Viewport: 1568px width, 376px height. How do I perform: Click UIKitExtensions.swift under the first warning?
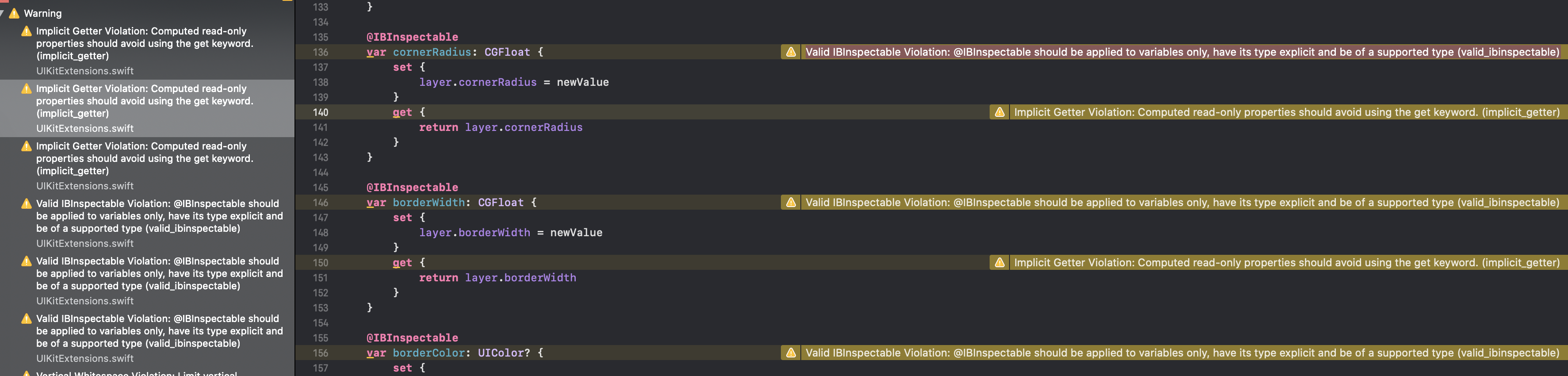[x=84, y=71]
